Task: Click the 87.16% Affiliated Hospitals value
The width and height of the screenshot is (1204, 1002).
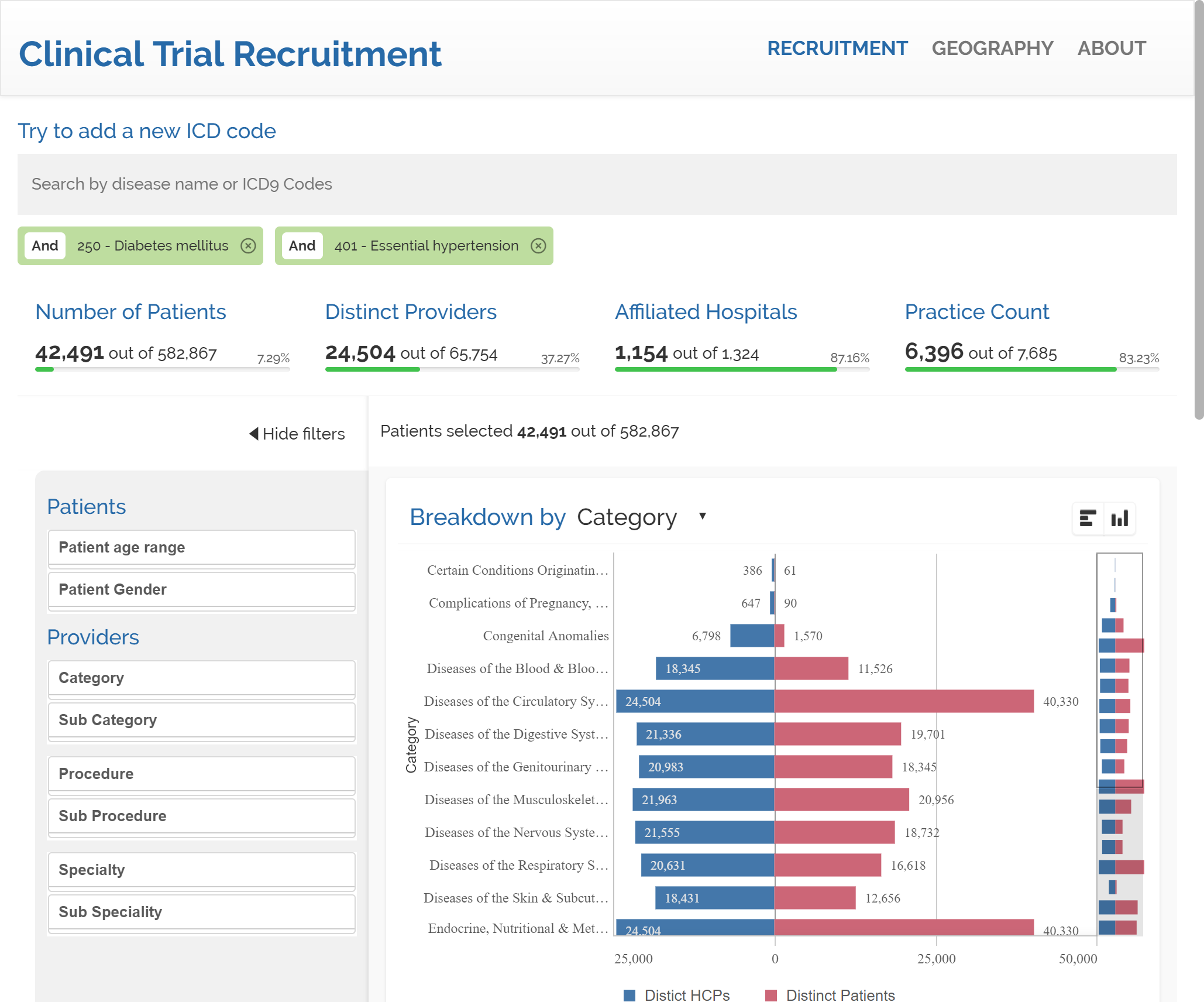Action: coord(849,358)
